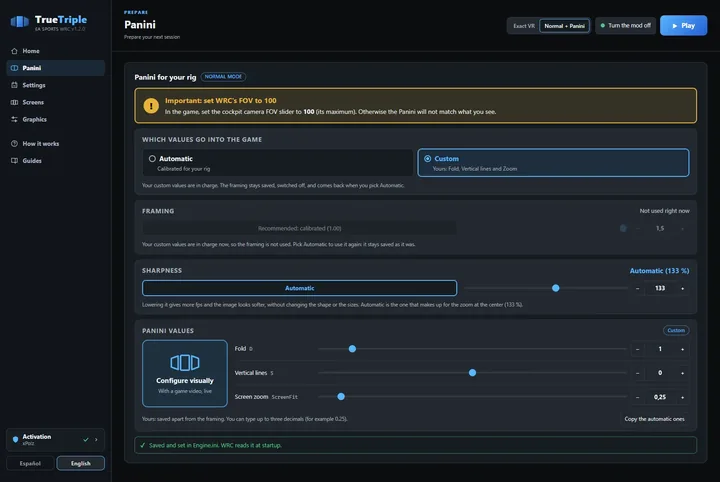The image size is (720, 482).
Task: Click the Activation green check mark
Action: pos(85,440)
